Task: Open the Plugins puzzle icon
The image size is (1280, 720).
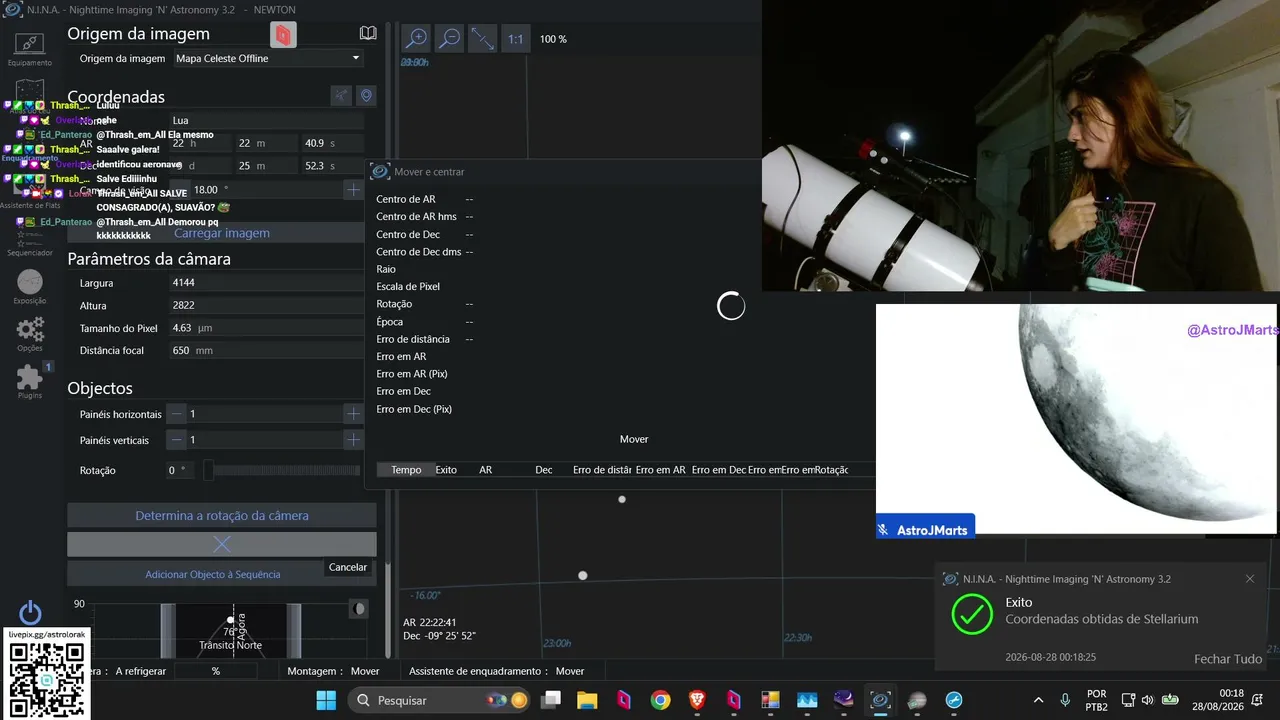Action: click(x=30, y=381)
